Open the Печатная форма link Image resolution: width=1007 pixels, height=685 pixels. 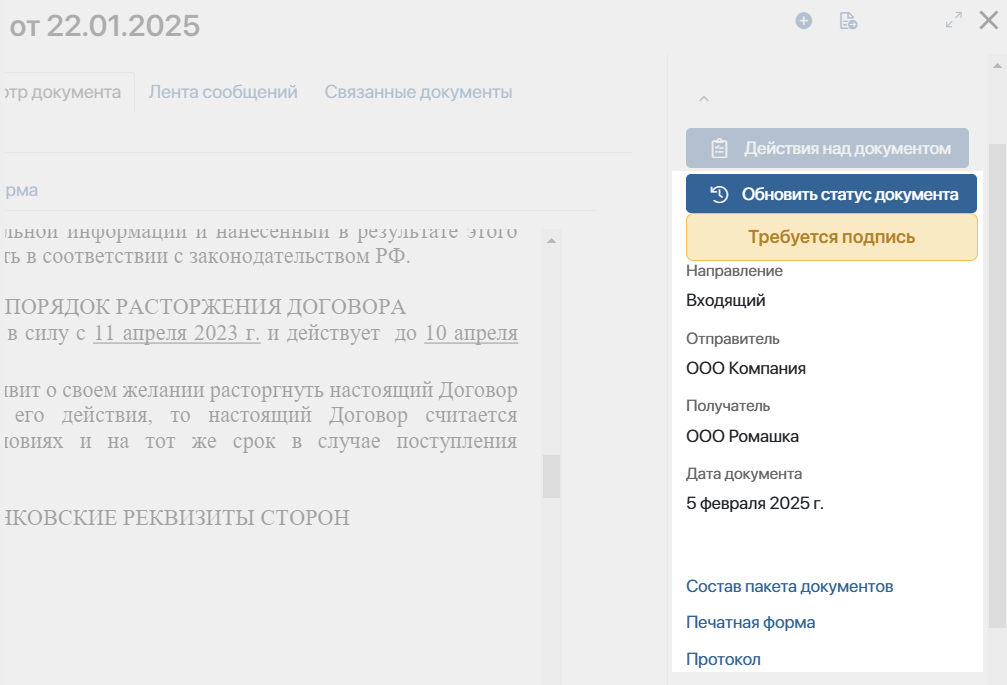[x=749, y=622]
